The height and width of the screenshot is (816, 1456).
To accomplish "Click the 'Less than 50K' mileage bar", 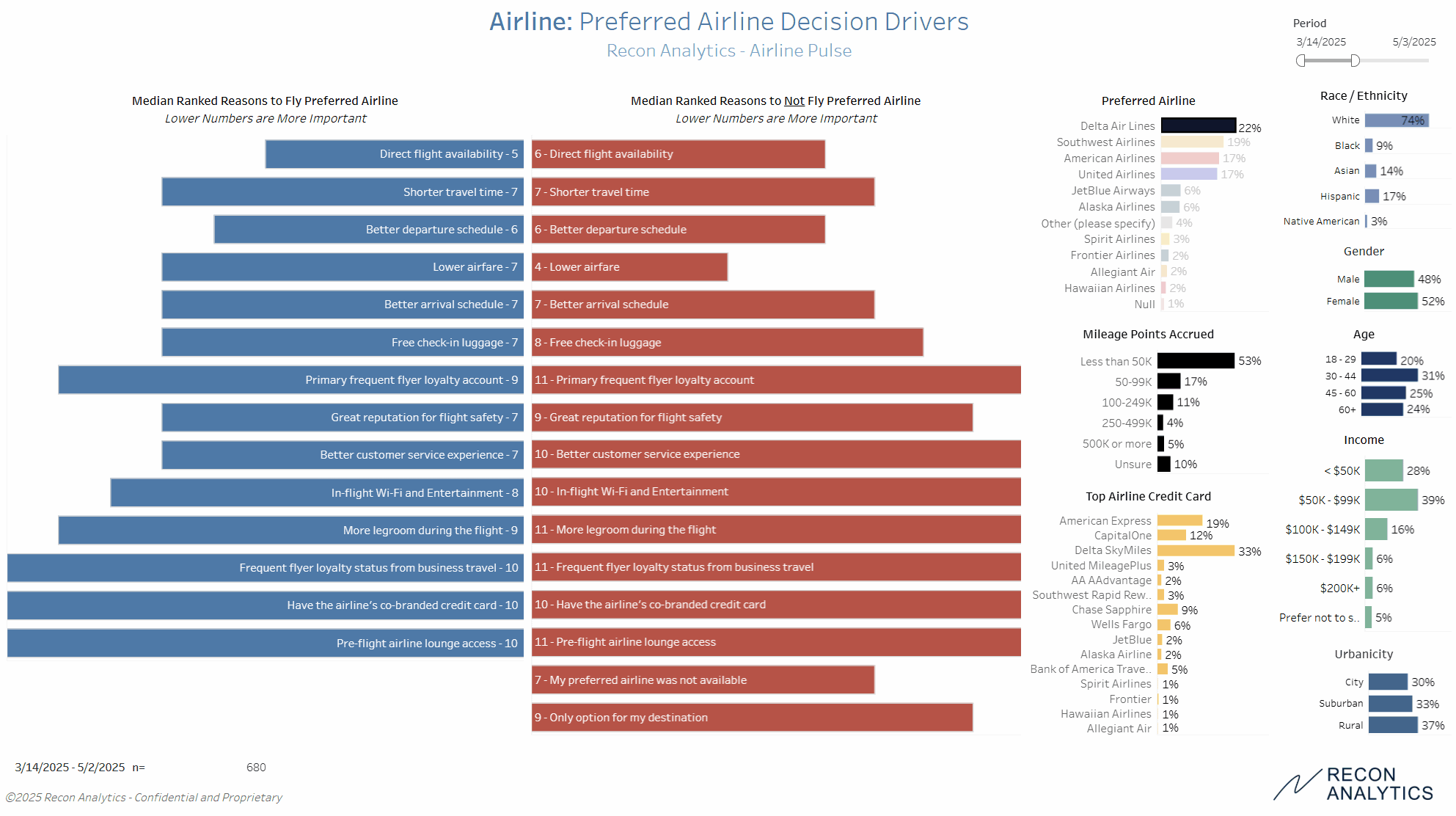I will tap(1196, 361).
